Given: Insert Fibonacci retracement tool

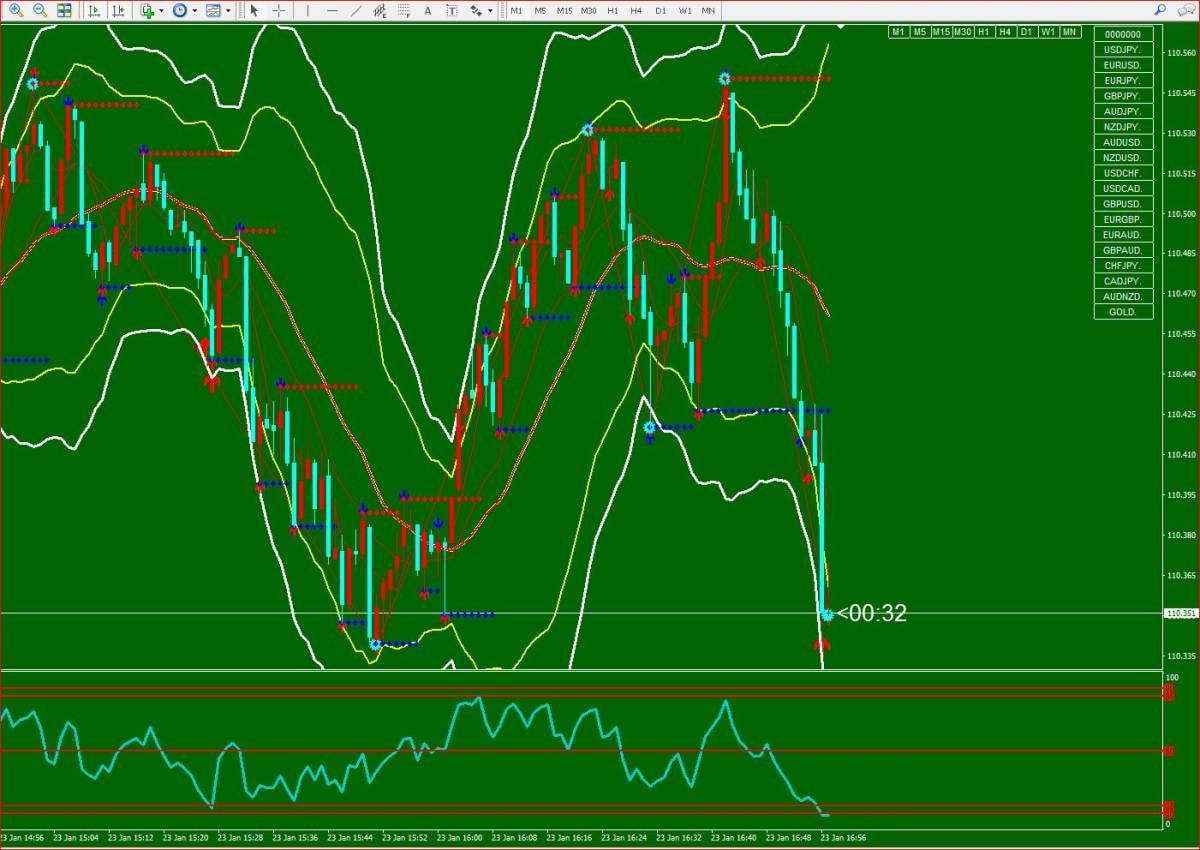Looking at the screenshot, I should 404,10.
